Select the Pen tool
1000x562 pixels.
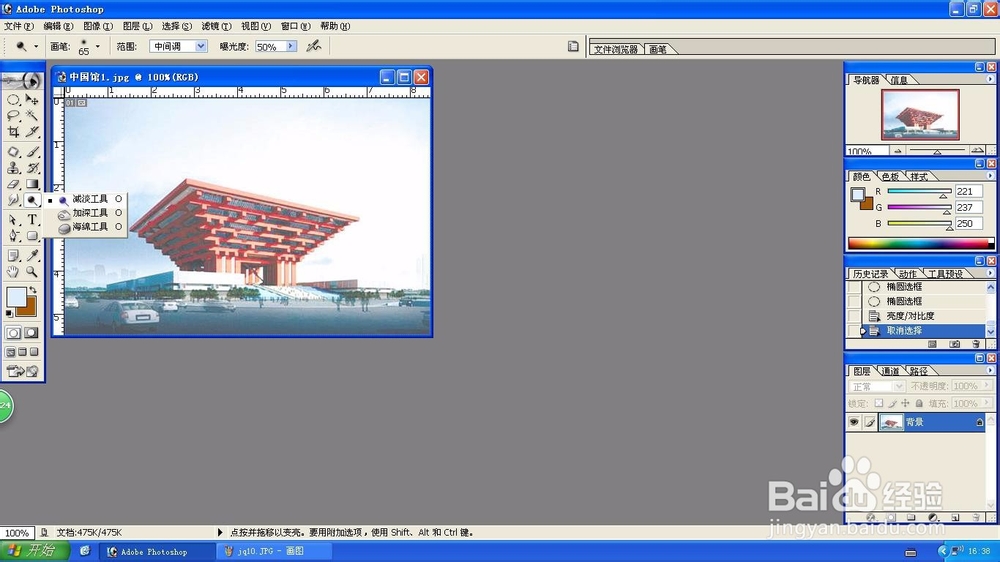coord(13,236)
